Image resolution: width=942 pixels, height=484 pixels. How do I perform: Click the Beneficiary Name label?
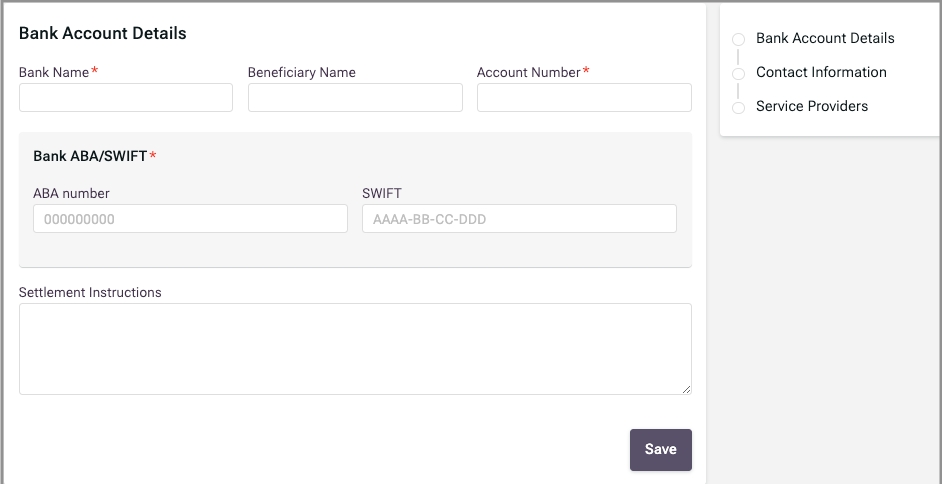pos(302,72)
